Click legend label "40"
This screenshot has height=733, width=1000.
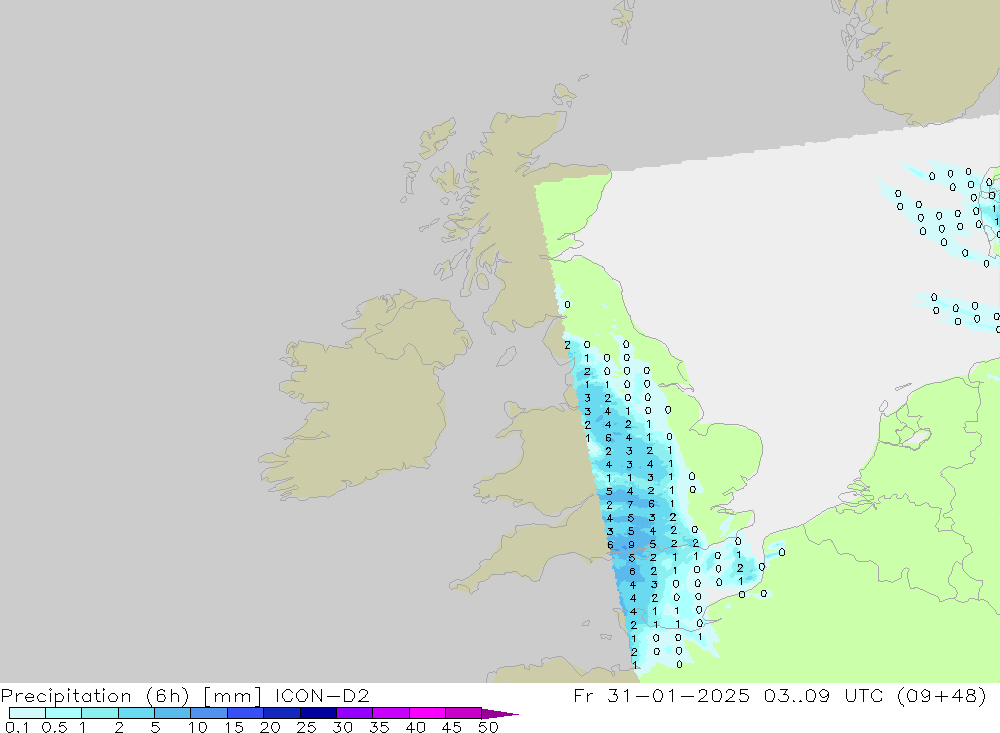416,727
